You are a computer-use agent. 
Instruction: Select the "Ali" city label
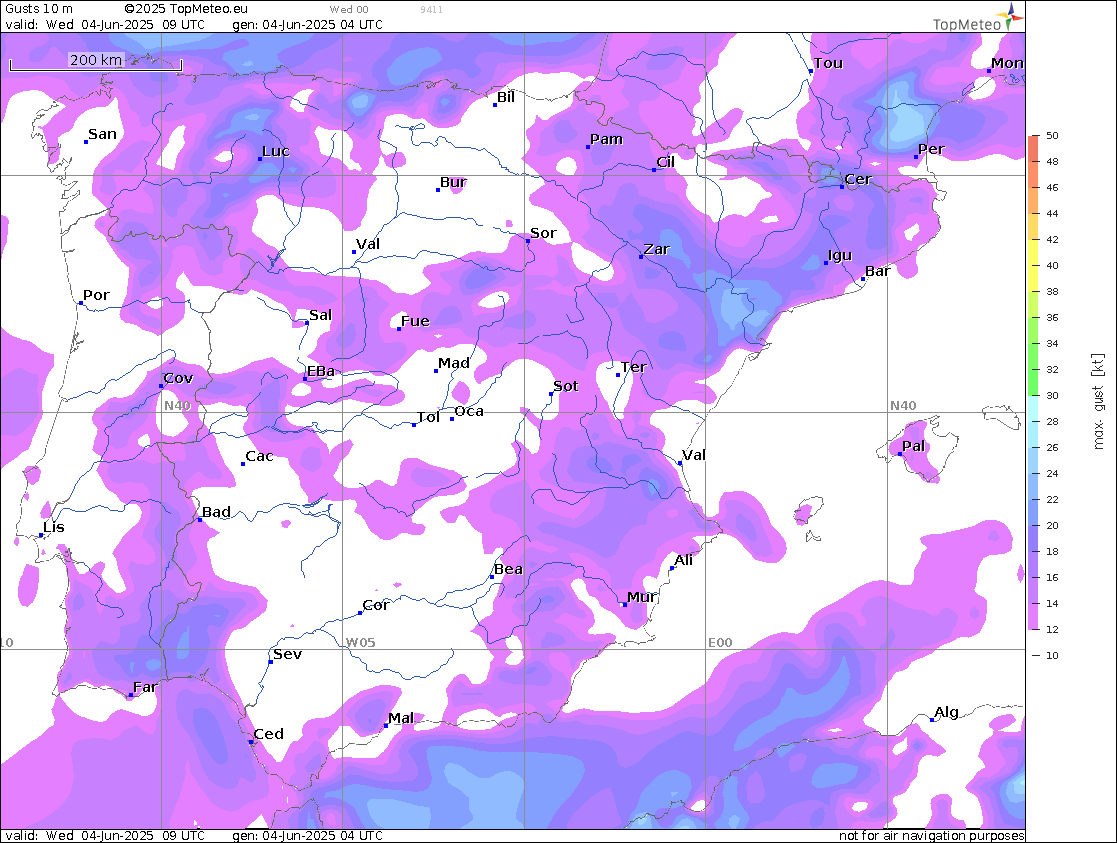point(684,560)
